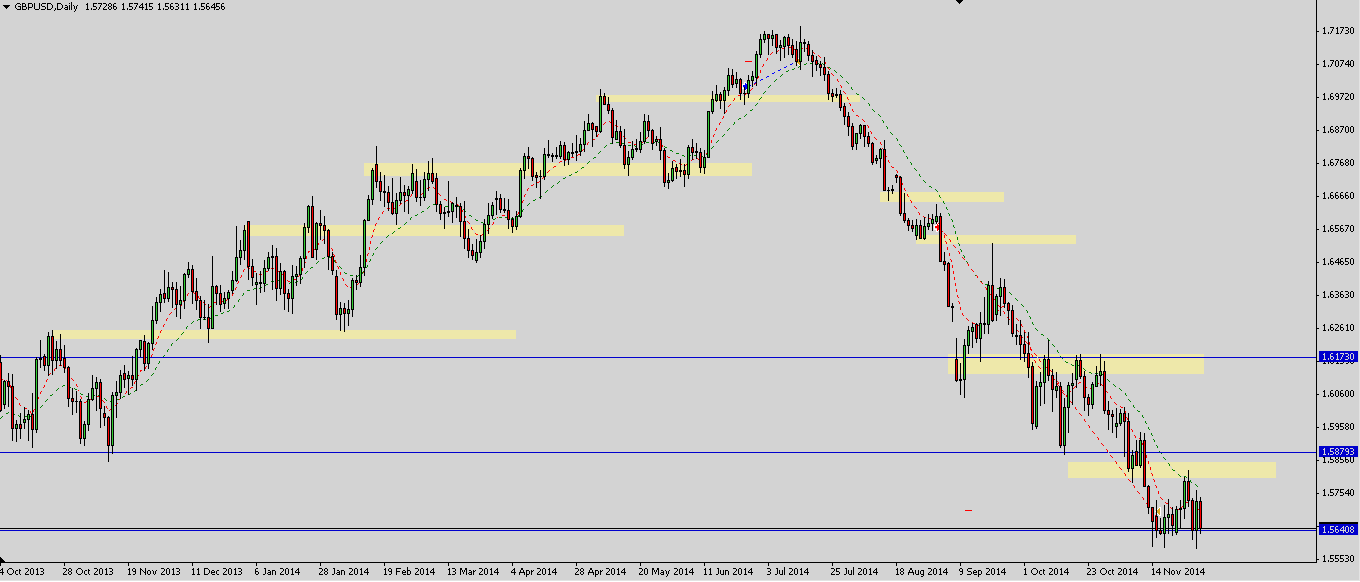
Task: Click the 6 Jan 2014 date label
Action: point(278,572)
